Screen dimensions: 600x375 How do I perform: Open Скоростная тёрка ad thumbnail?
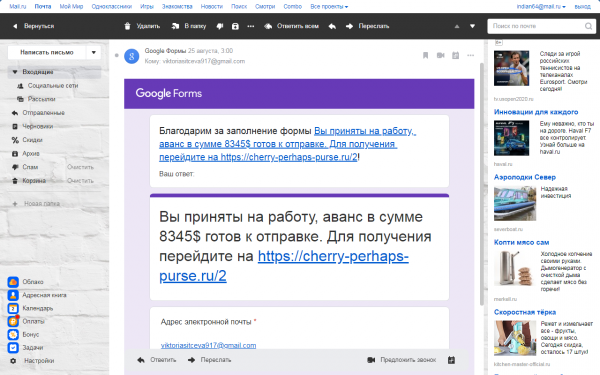[x=515, y=338]
